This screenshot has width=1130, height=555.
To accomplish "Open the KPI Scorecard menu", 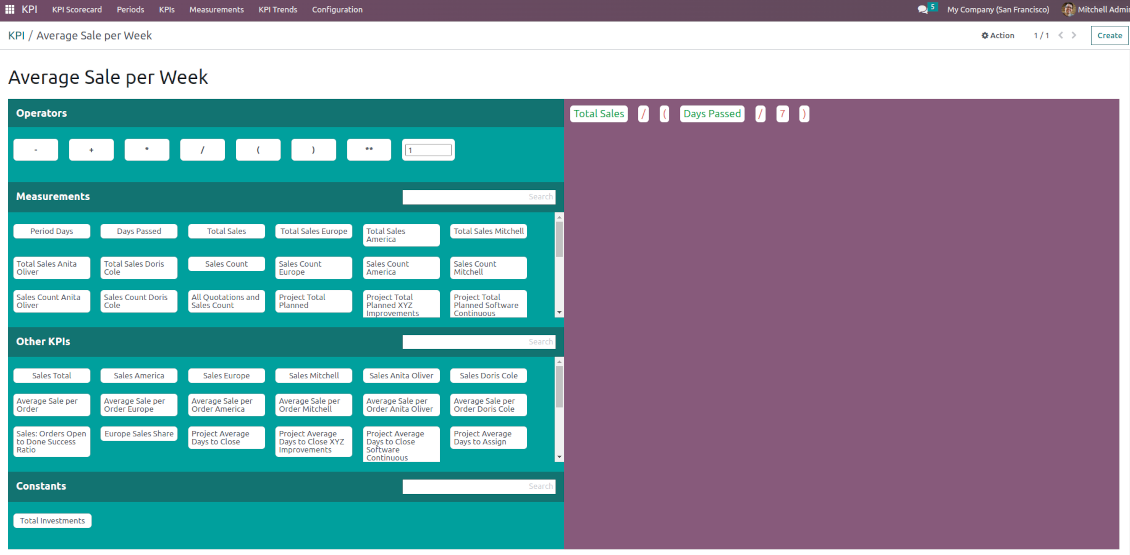I will (77, 9).
